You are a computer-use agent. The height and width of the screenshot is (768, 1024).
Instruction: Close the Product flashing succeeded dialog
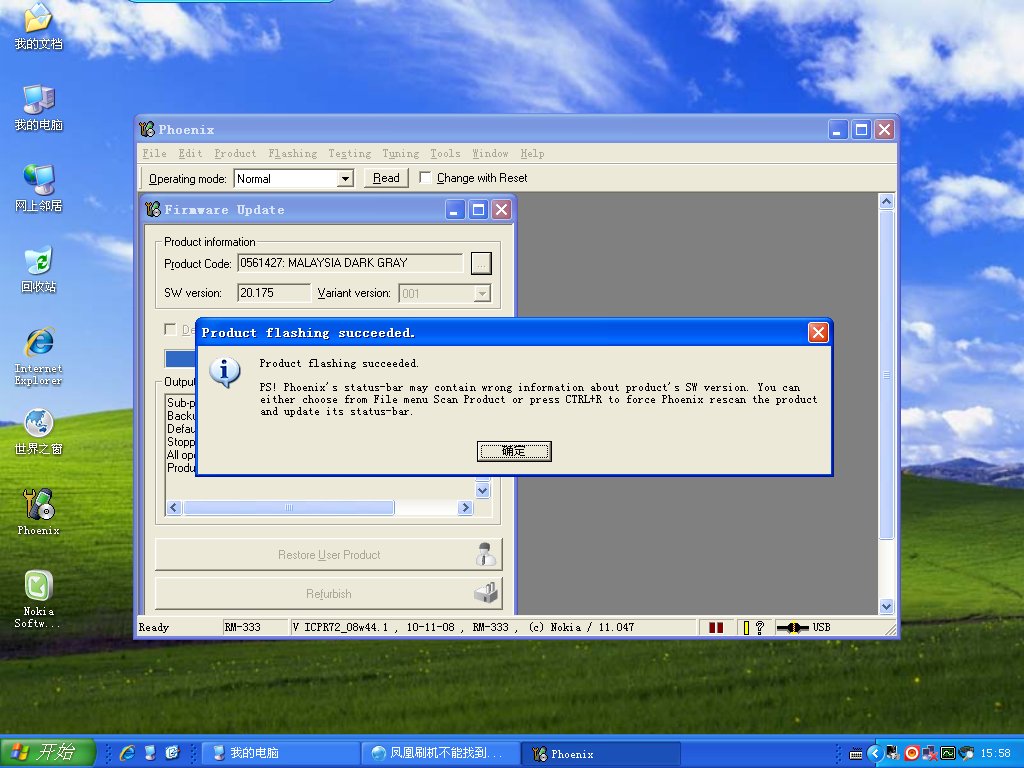(818, 332)
